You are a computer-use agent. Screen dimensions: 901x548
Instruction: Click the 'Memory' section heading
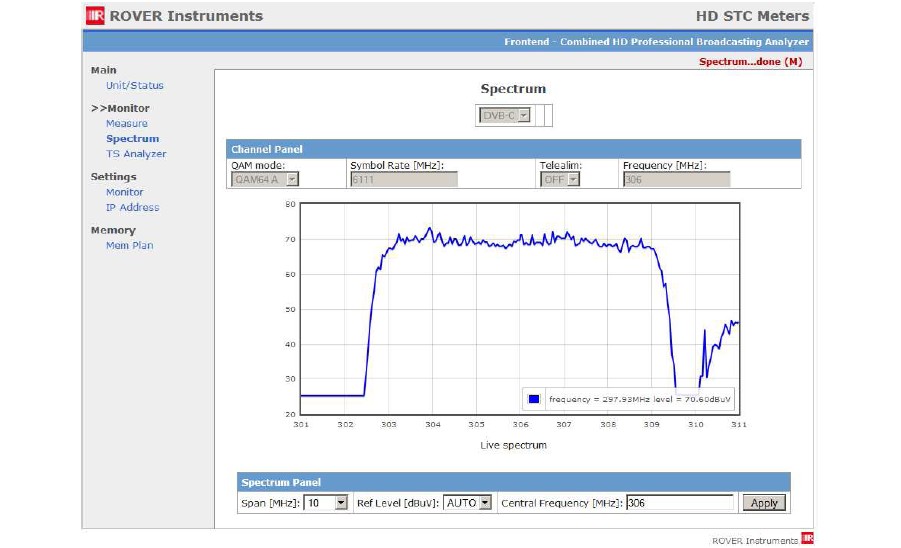[113, 230]
